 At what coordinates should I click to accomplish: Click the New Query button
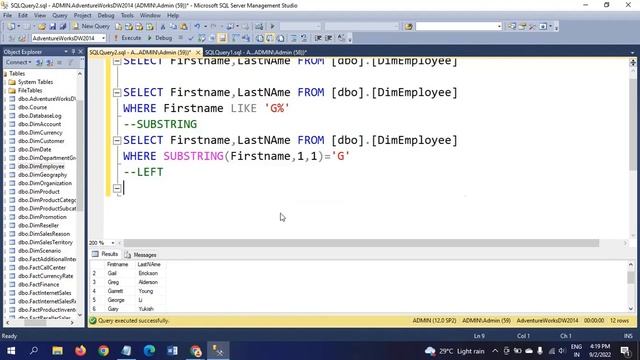[91, 26]
